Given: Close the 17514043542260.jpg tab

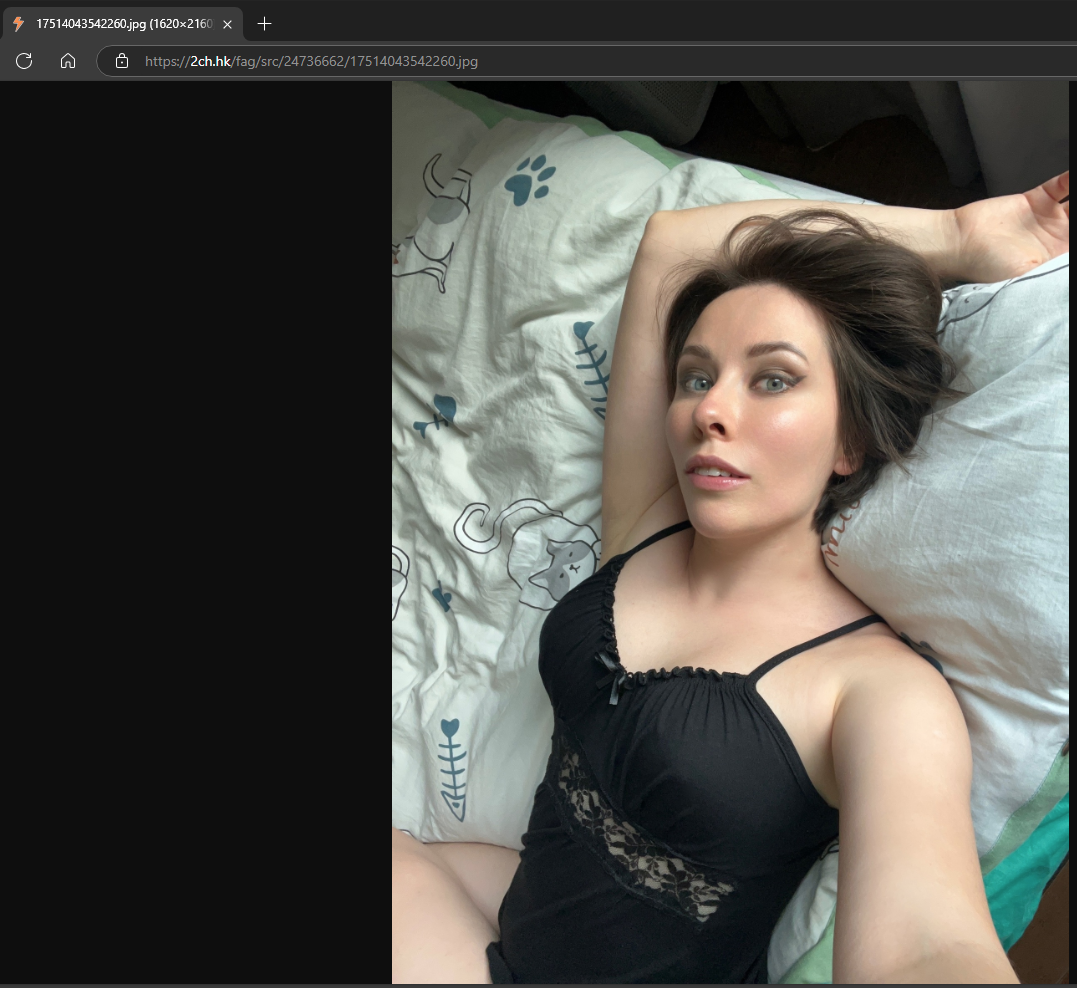Looking at the screenshot, I should tap(227, 24).
